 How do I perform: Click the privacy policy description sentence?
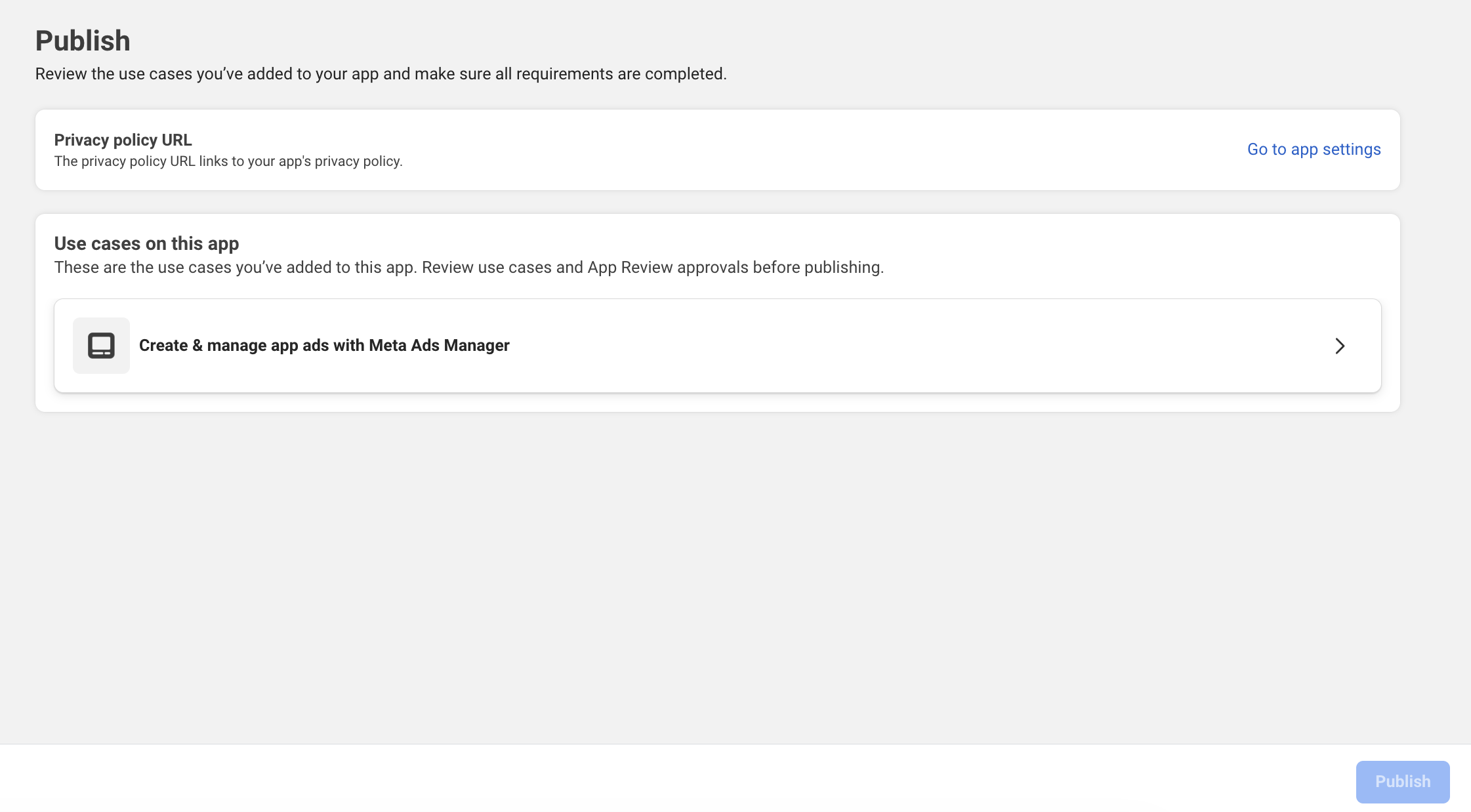tap(228, 161)
